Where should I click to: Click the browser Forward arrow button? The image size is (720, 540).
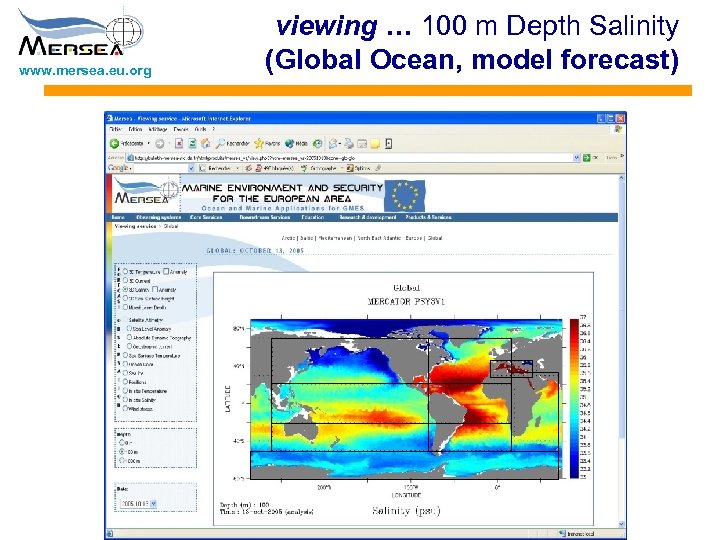(x=159, y=144)
